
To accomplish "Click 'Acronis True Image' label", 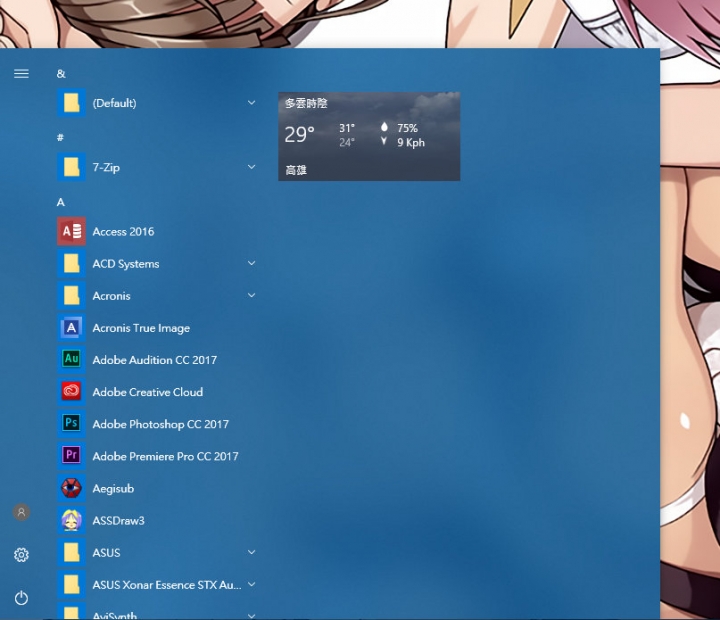I will (x=141, y=328).
